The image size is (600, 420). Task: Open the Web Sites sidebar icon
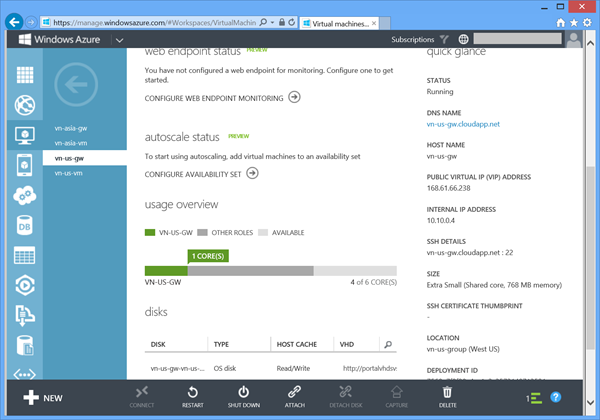click(25, 105)
